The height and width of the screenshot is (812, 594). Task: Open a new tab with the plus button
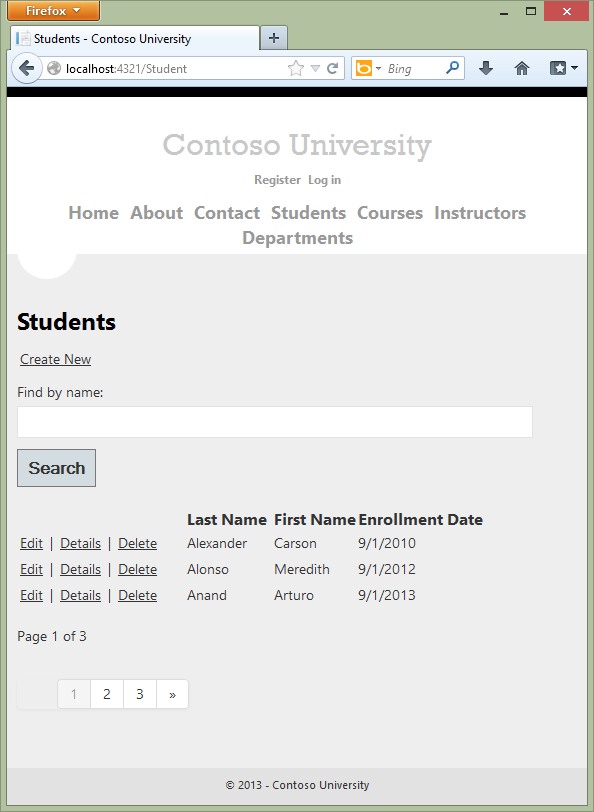point(273,37)
